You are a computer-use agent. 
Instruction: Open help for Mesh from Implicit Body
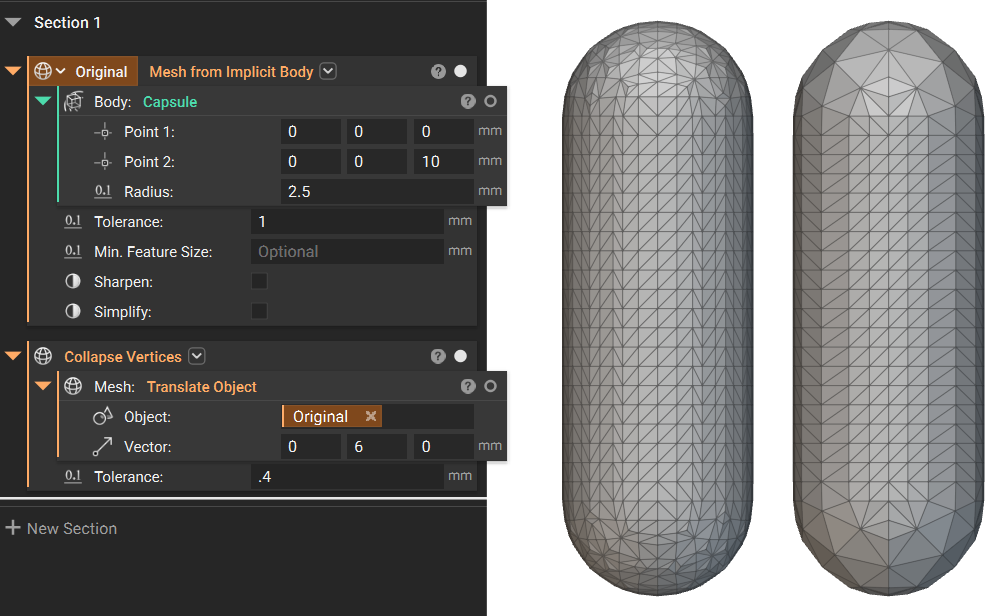tap(438, 71)
